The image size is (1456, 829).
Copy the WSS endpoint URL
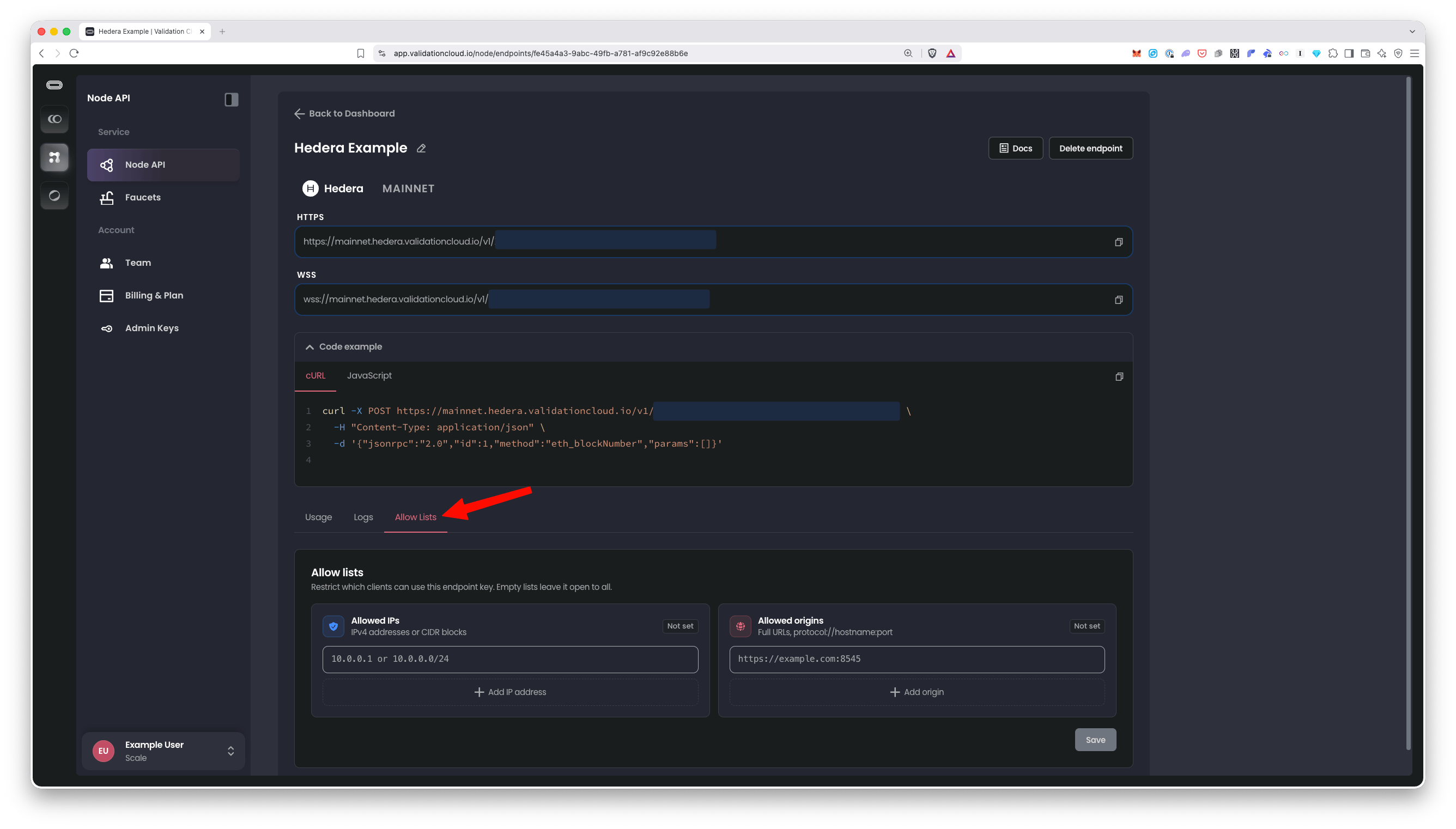1118,300
